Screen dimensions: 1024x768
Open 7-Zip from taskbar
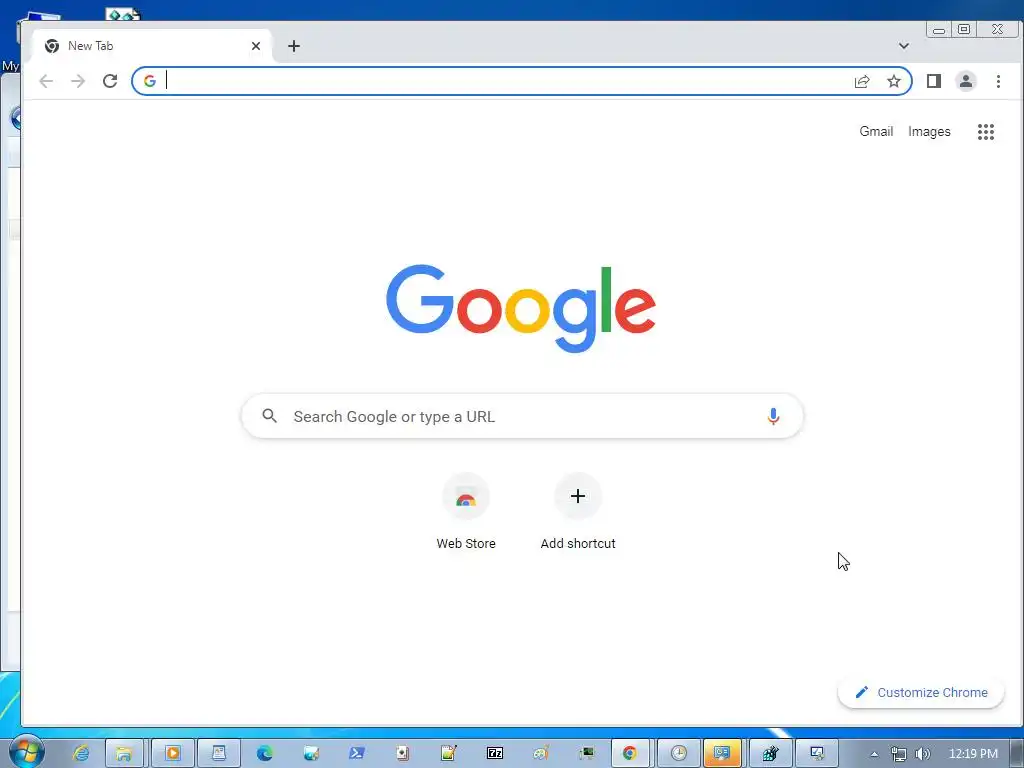tap(495, 754)
